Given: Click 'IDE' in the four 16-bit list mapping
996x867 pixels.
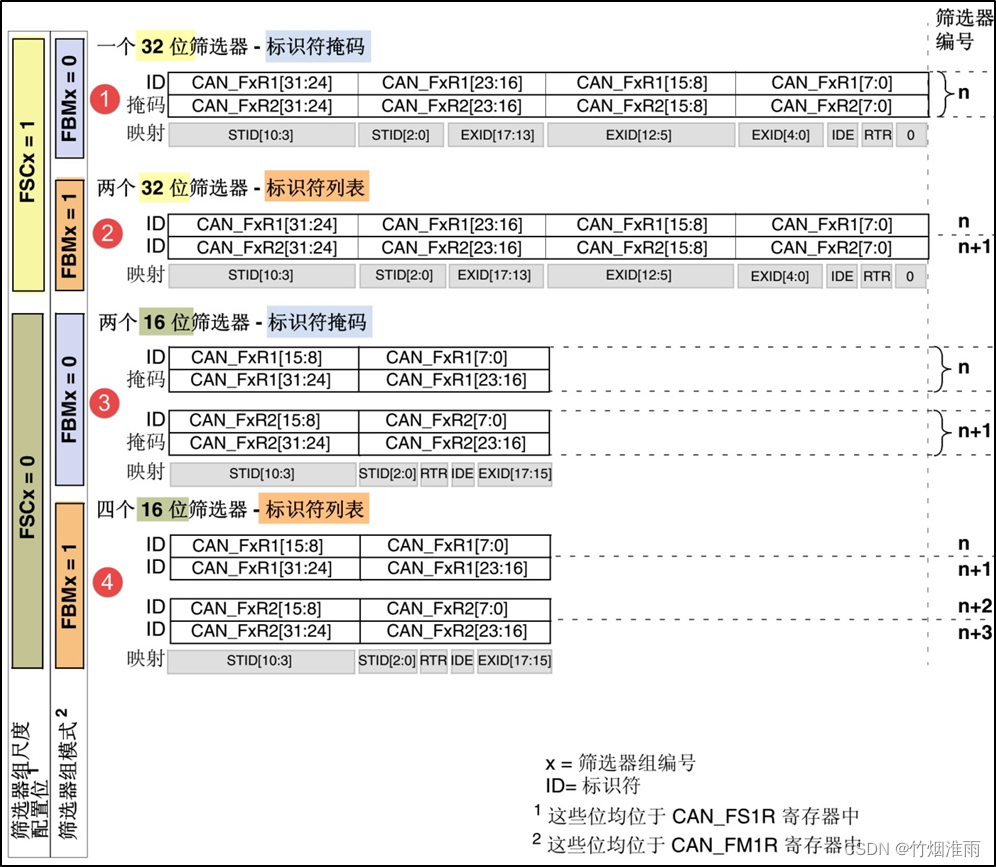Looking at the screenshot, I should [462, 661].
